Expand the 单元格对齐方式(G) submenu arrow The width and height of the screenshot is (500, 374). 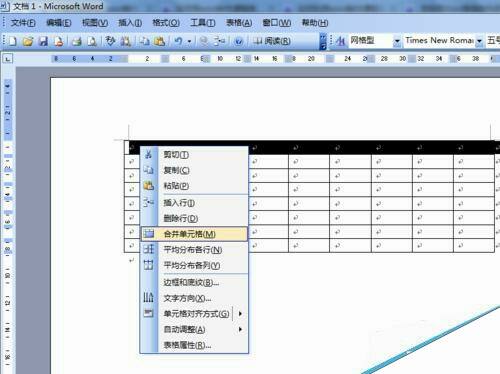(x=240, y=314)
